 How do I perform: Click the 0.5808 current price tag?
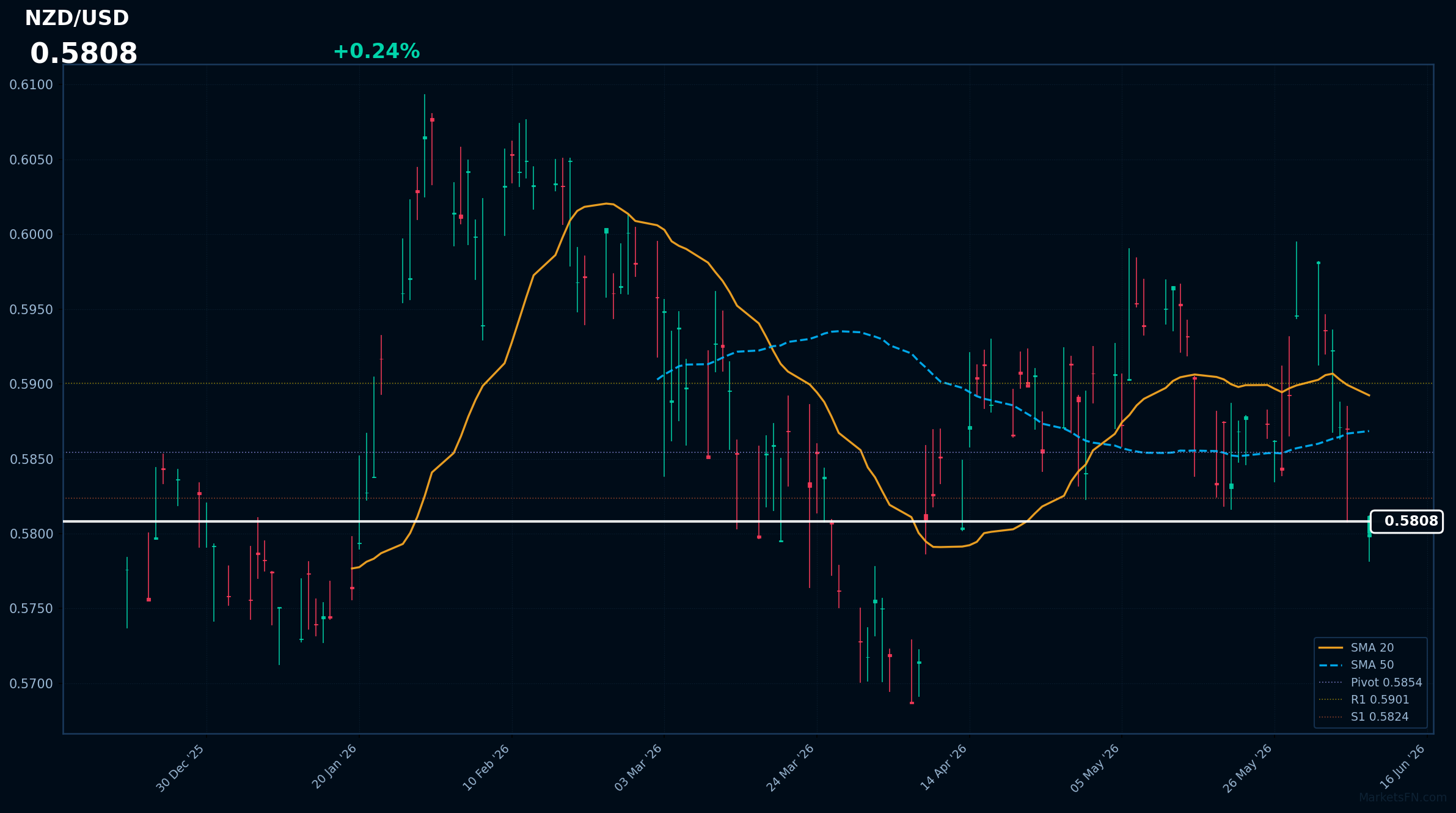click(1407, 521)
